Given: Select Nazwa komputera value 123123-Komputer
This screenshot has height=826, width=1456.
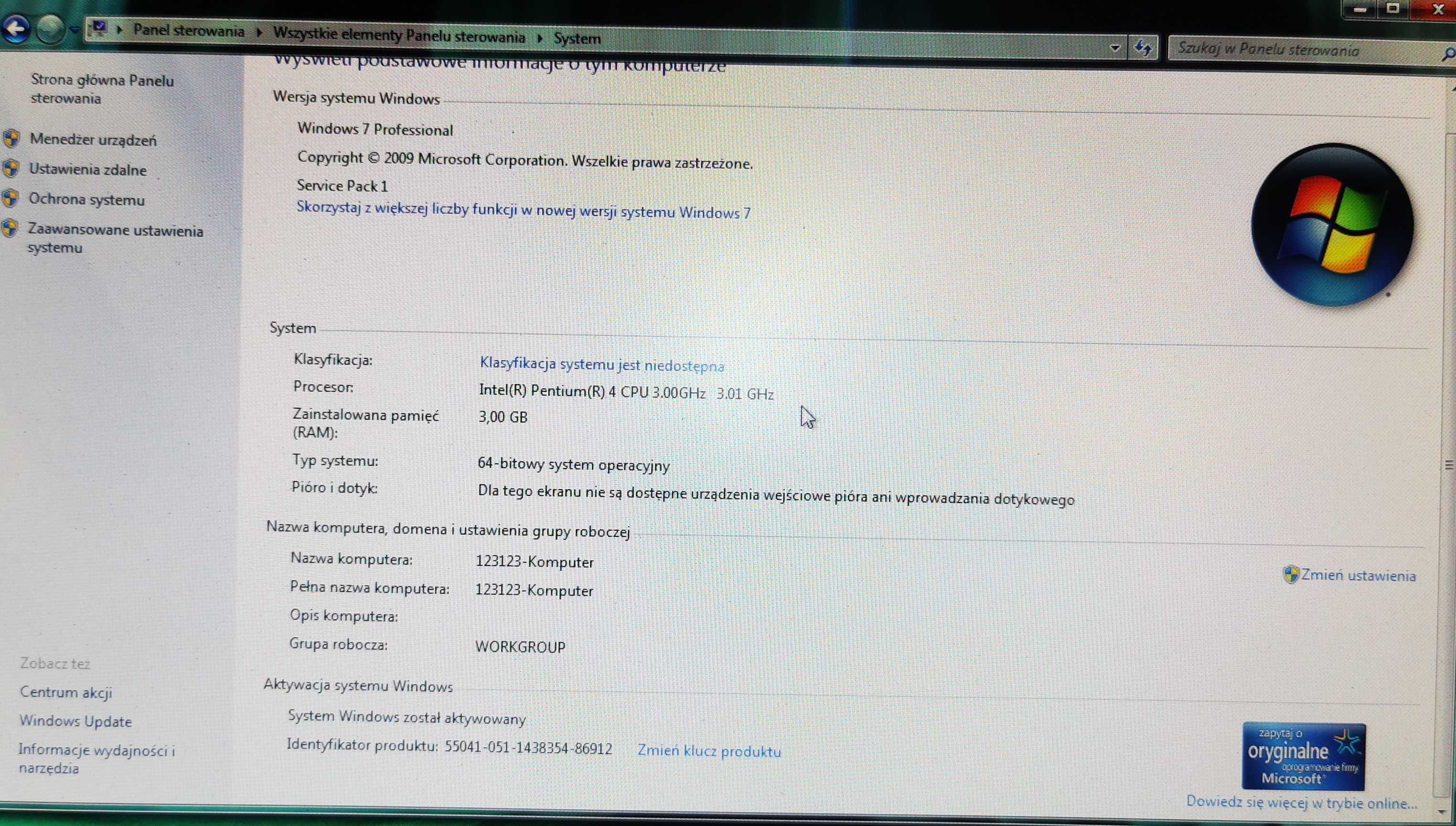Looking at the screenshot, I should 535,561.
